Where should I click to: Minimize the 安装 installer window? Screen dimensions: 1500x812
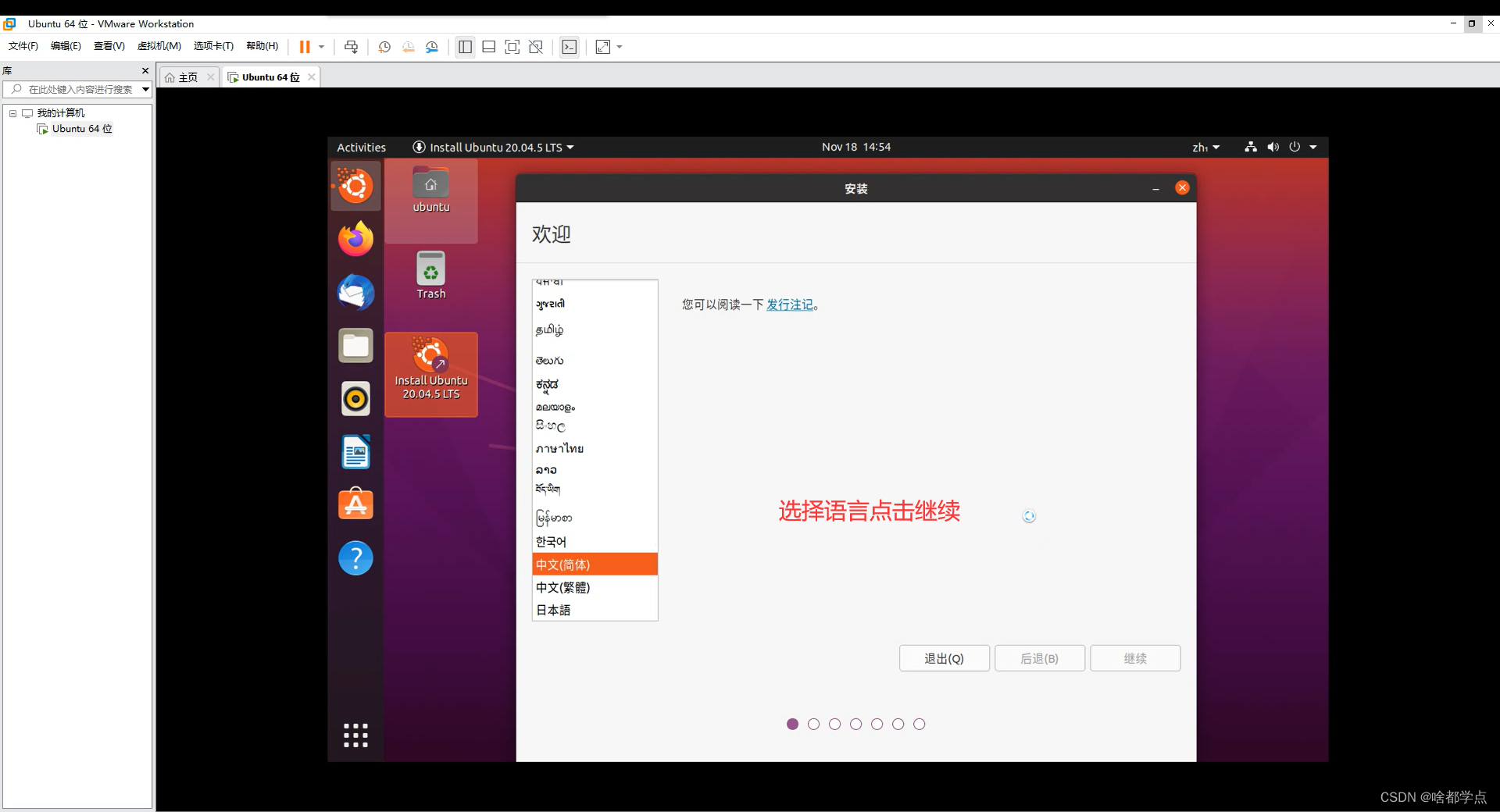coord(1155,188)
